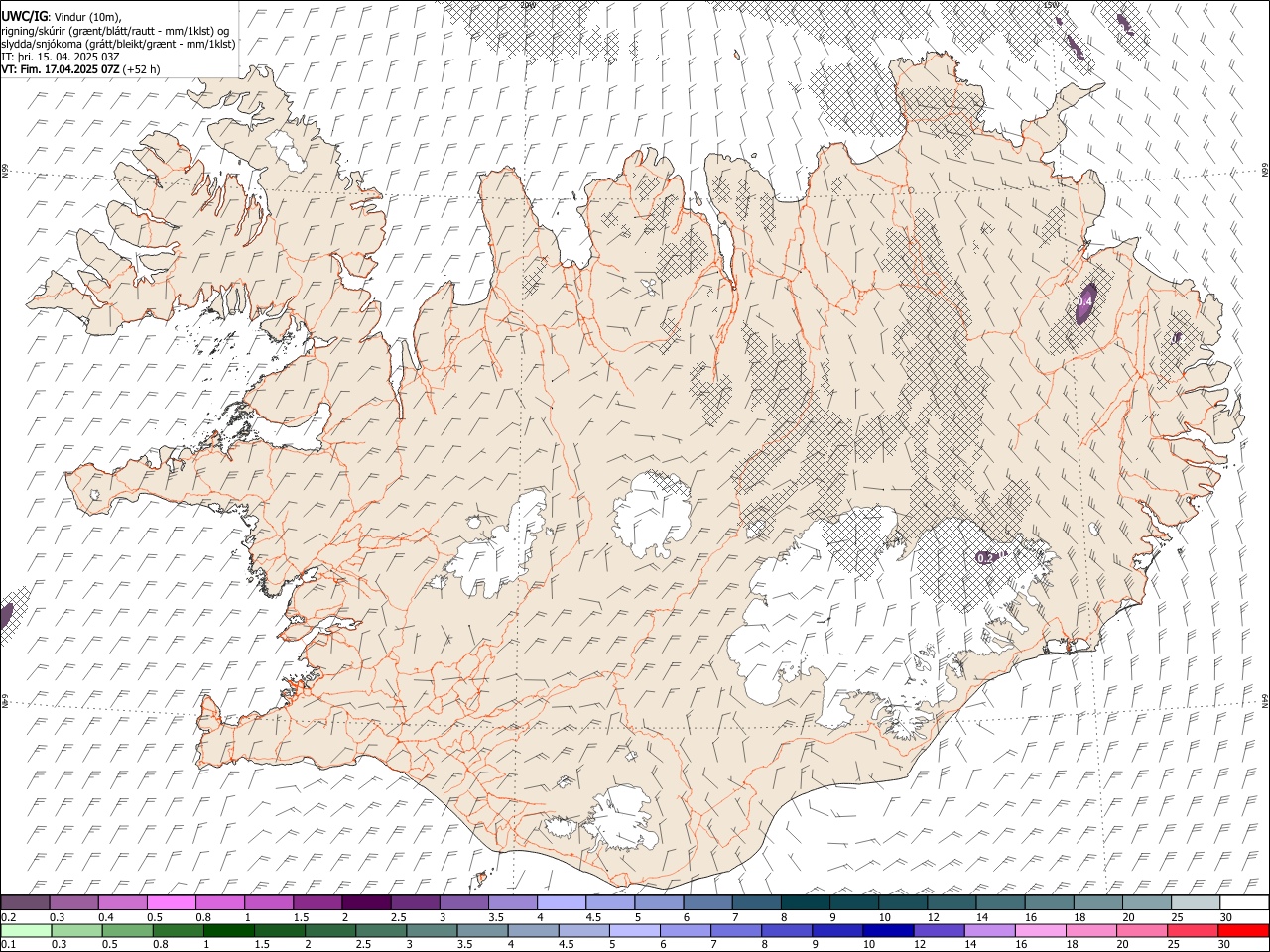Click the 'IT: þri. 15. 04. 2025 03Z' line
The image size is (1270, 952).
pos(61,57)
